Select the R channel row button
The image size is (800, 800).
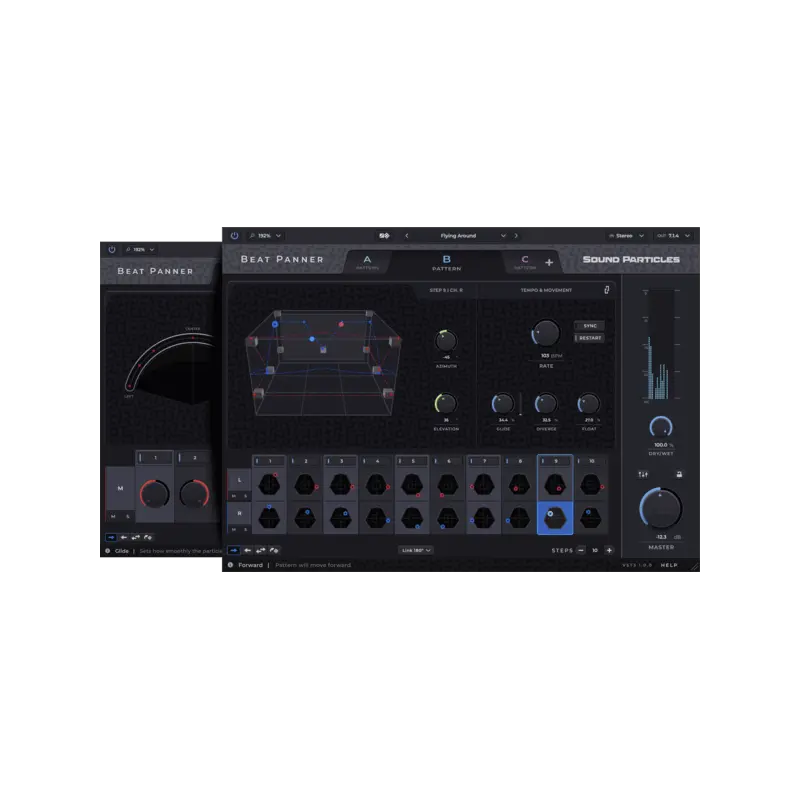(x=239, y=513)
